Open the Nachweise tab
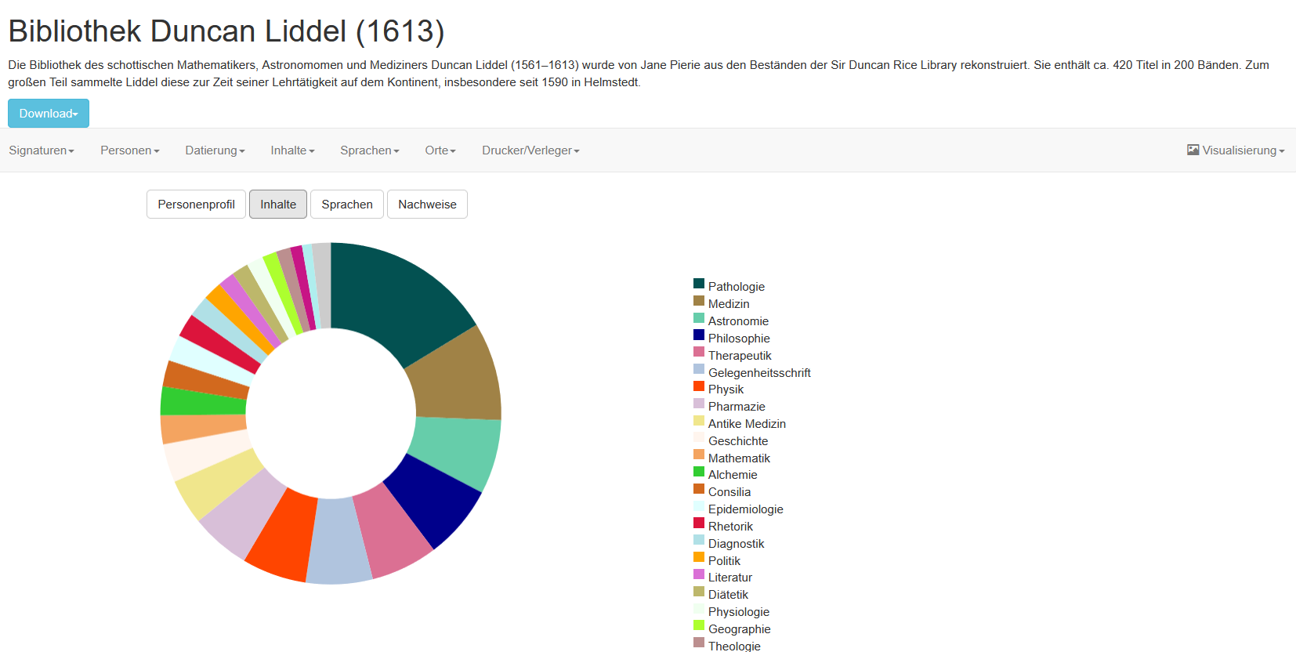Image resolution: width=1296 pixels, height=652 pixels. point(427,204)
